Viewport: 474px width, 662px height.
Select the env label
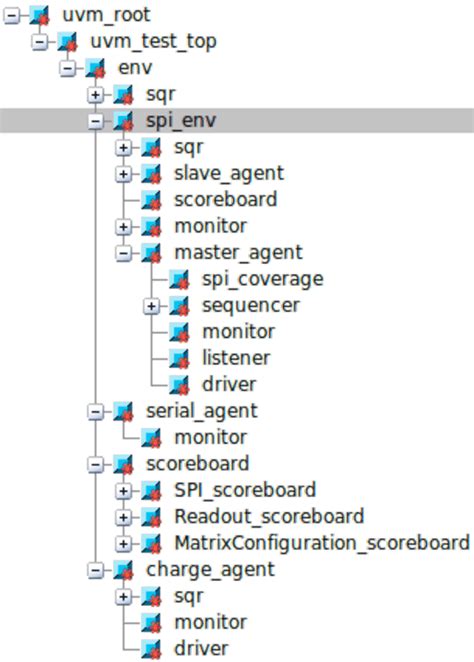[135, 68]
